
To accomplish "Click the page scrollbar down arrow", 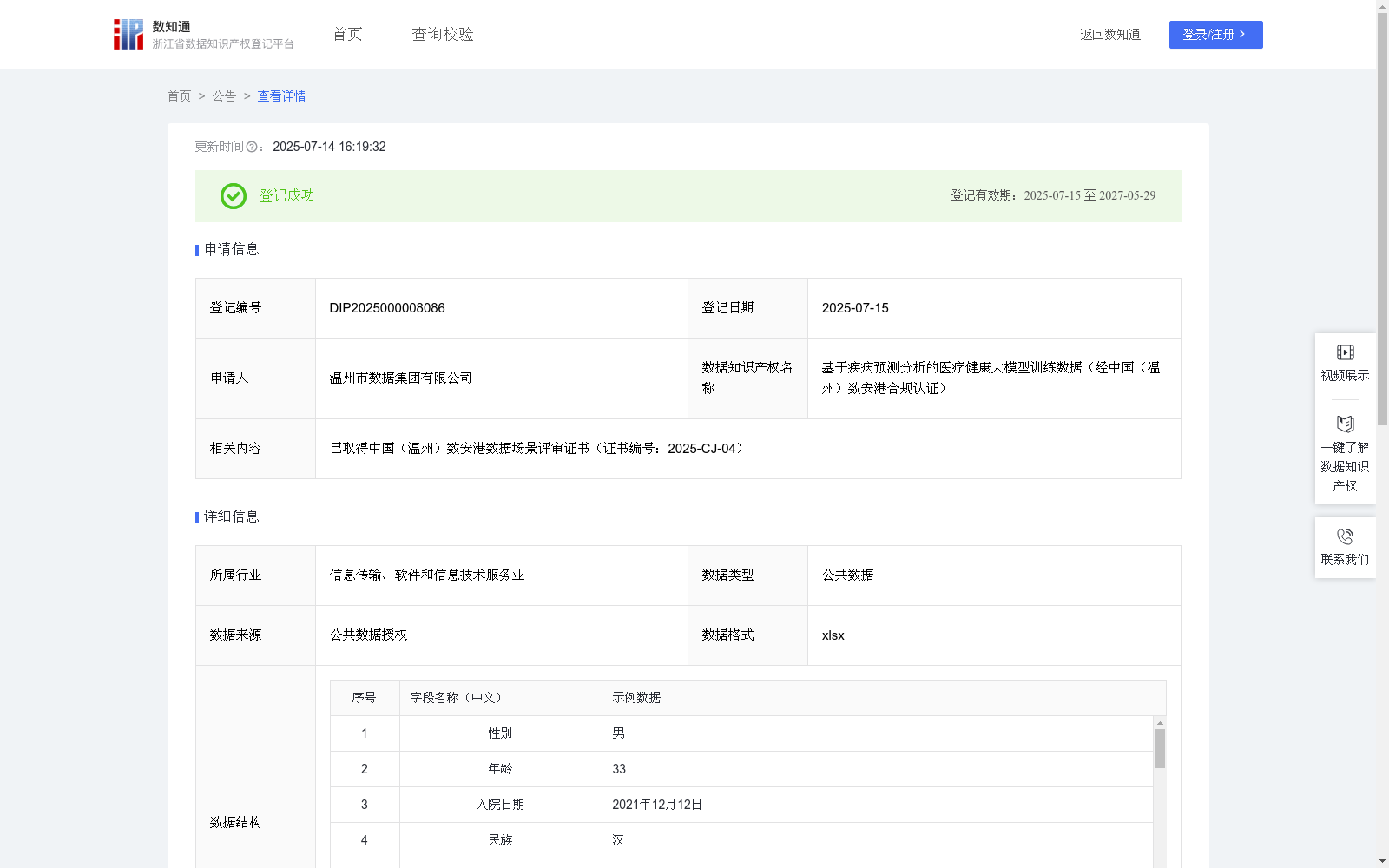I will [1382, 862].
